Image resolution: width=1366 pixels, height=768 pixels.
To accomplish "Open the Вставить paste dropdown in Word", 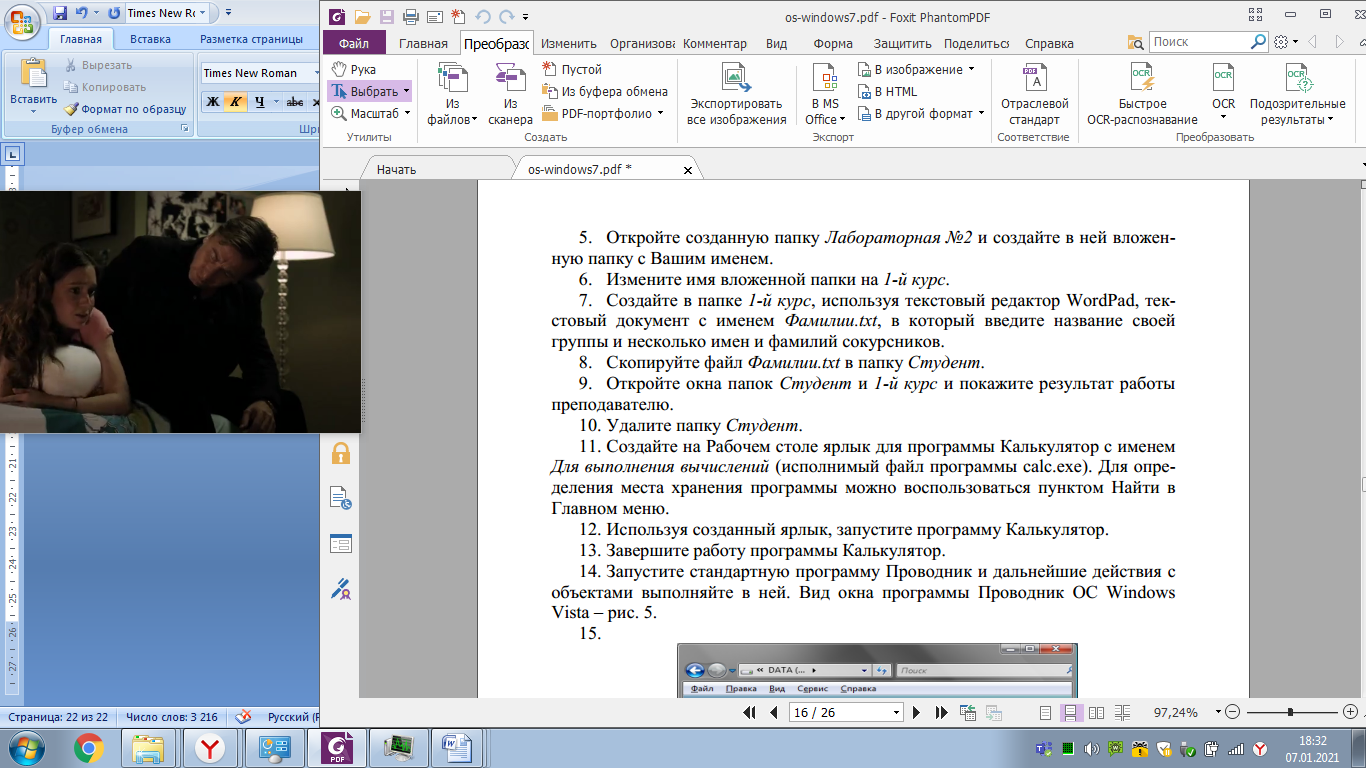I will coord(34,113).
